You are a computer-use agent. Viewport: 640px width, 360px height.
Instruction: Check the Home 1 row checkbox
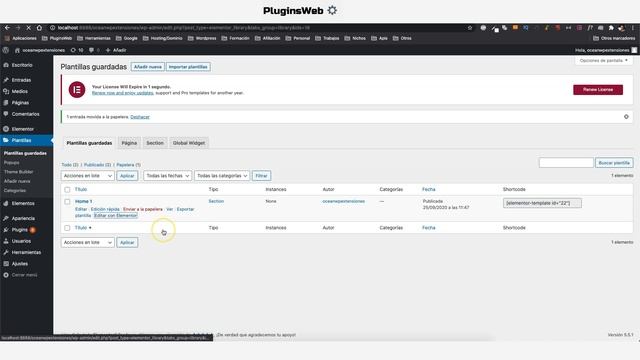coord(67,202)
